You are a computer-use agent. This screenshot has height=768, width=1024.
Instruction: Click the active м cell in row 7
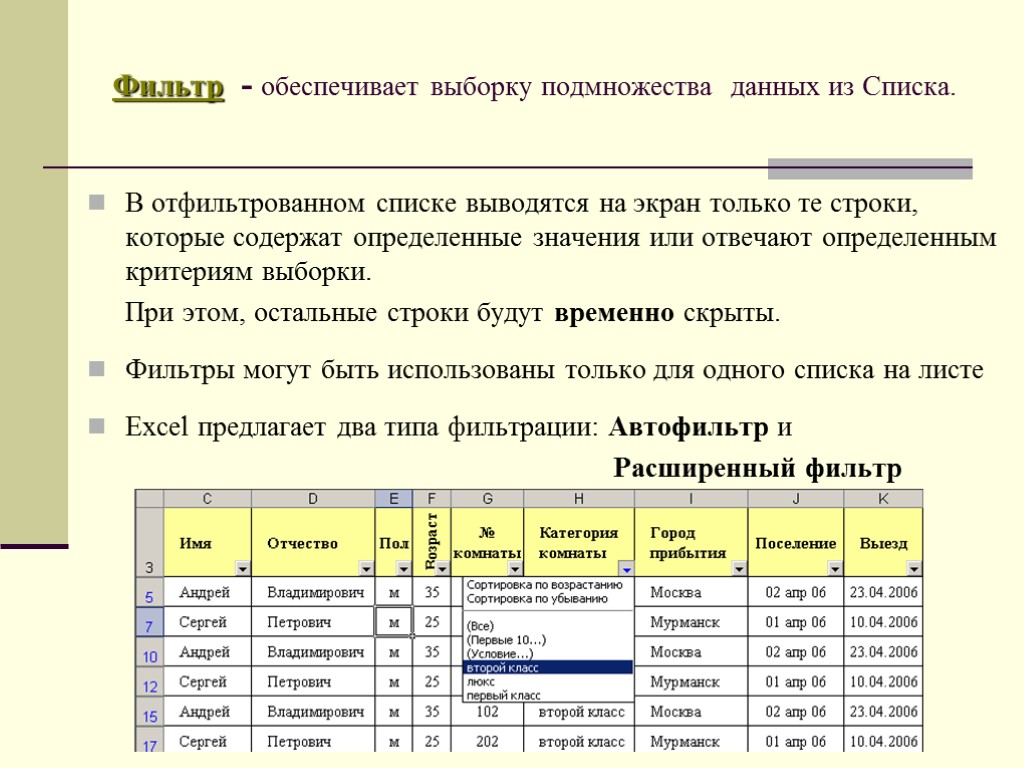[394, 622]
